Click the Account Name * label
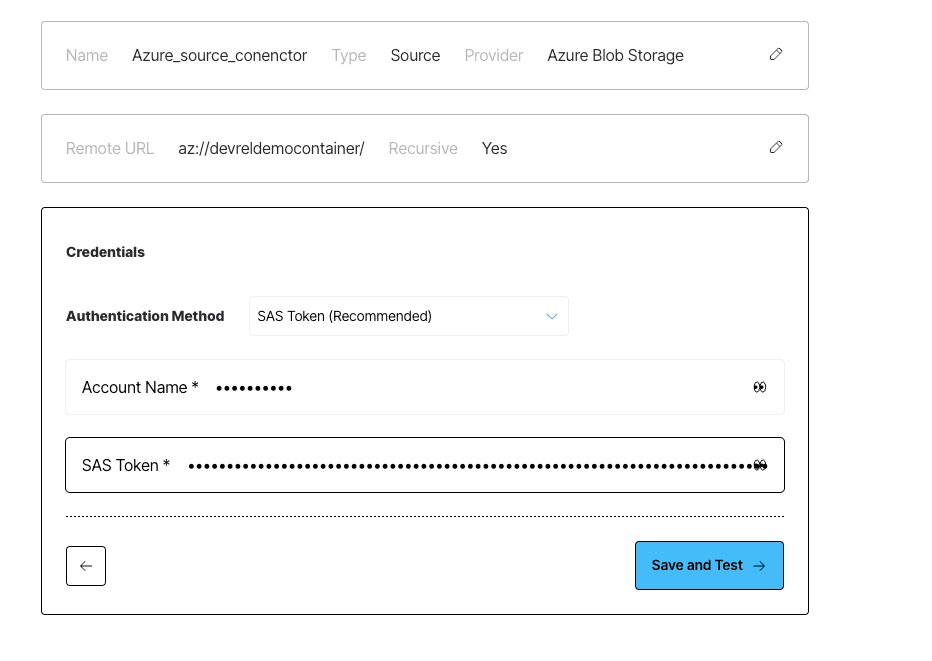The width and height of the screenshot is (932, 661). [x=140, y=388]
